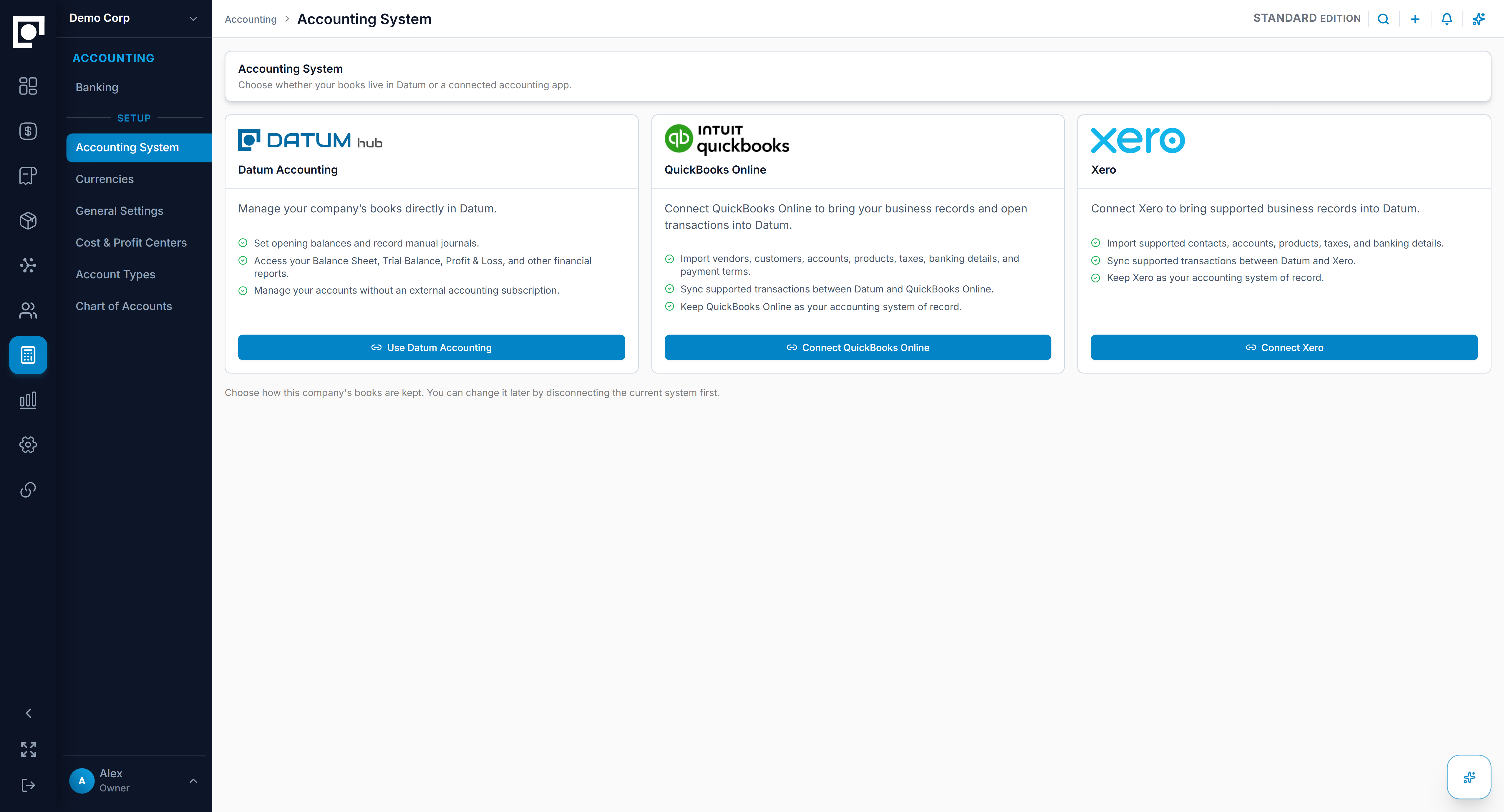The height and width of the screenshot is (812, 1504).
Task: Open Banking in the accounting menu
Action: click(x=97, y=87)
